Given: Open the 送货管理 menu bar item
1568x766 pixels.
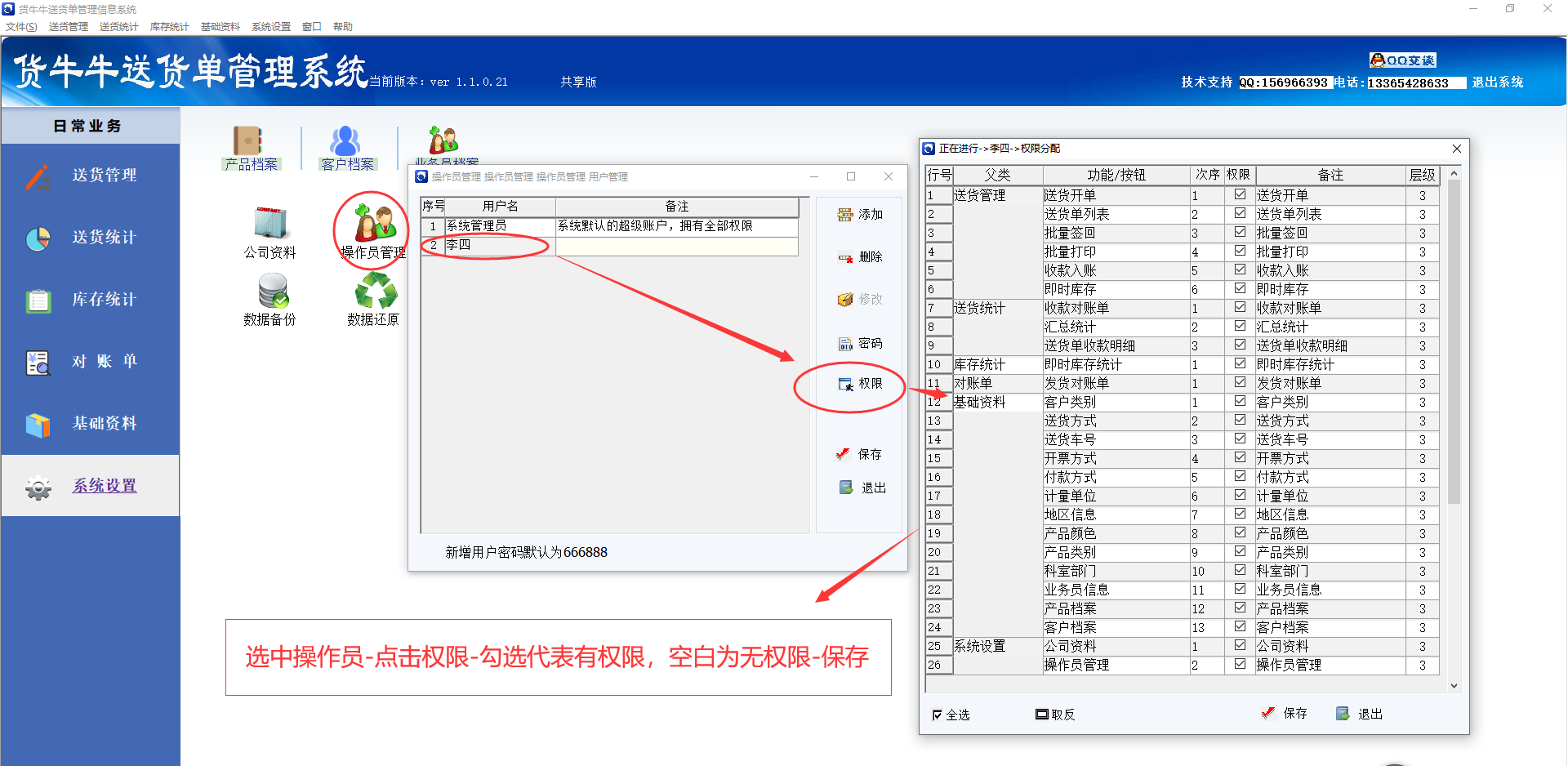Looking at the screenshot, I should pyautogui.click(x=69, y=27).
